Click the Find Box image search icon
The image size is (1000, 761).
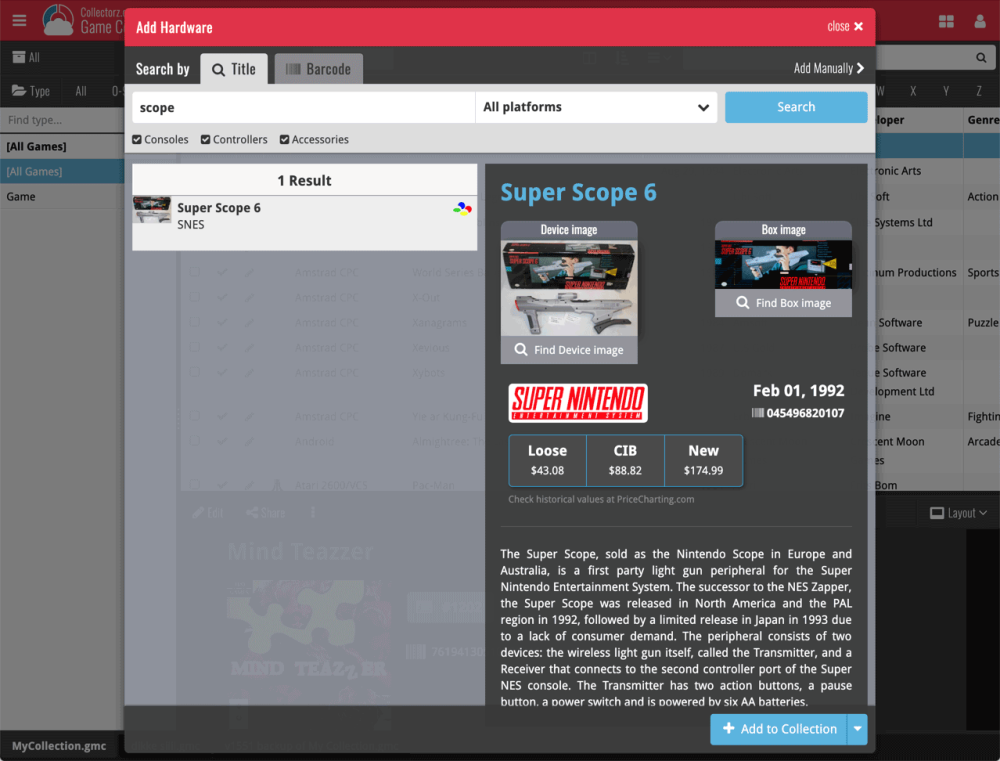click(741, 303)
